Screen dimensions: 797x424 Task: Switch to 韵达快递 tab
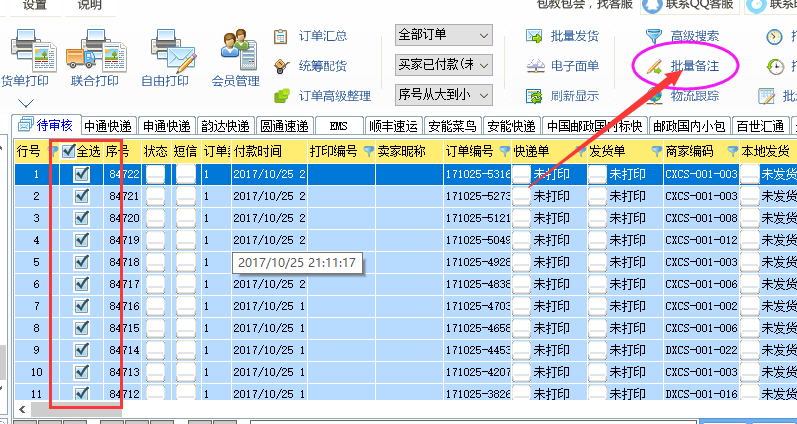point(226,126)
